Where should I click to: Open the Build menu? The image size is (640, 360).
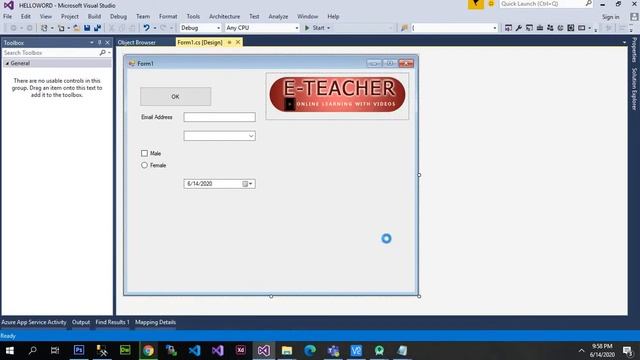[94, 16]
